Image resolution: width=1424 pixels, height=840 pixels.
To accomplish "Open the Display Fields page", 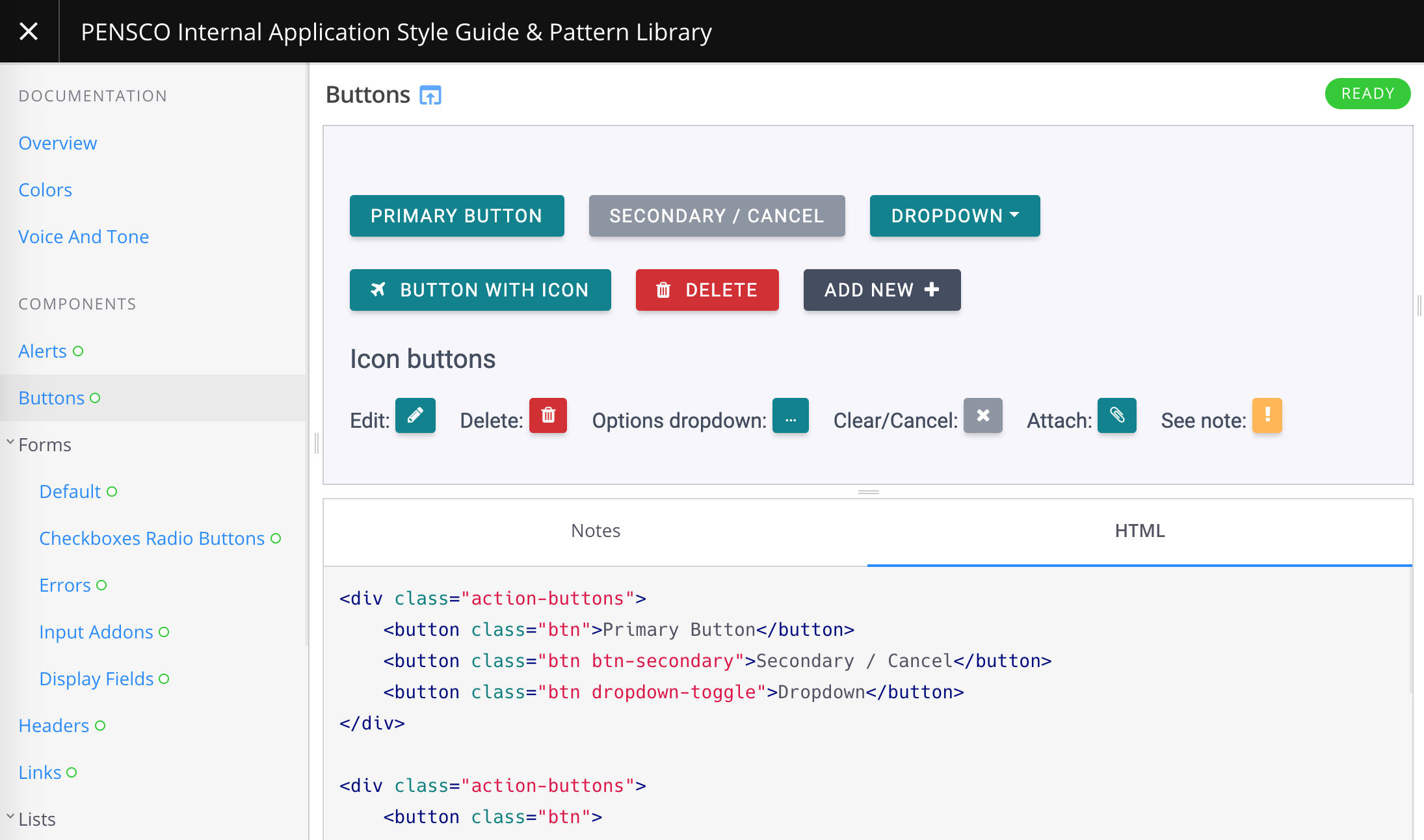I will click(97, 679).
